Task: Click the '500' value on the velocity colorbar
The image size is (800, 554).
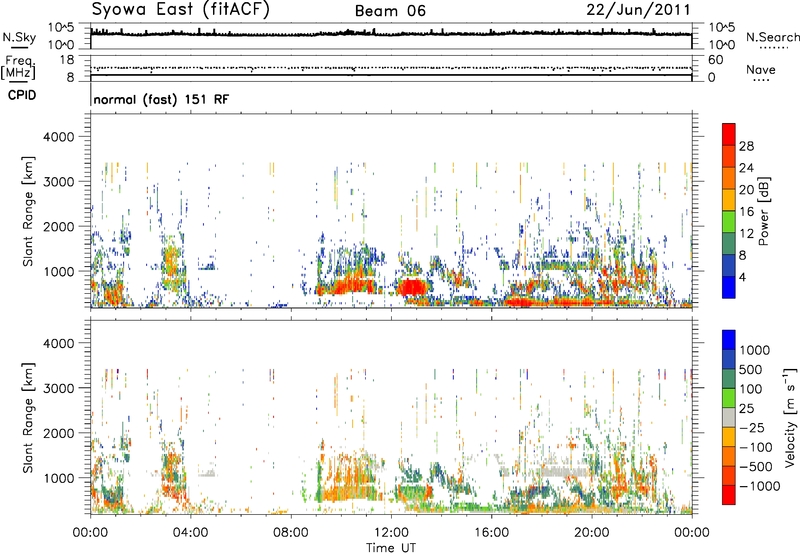Action: pyautogui.click(x=751, y=370)
